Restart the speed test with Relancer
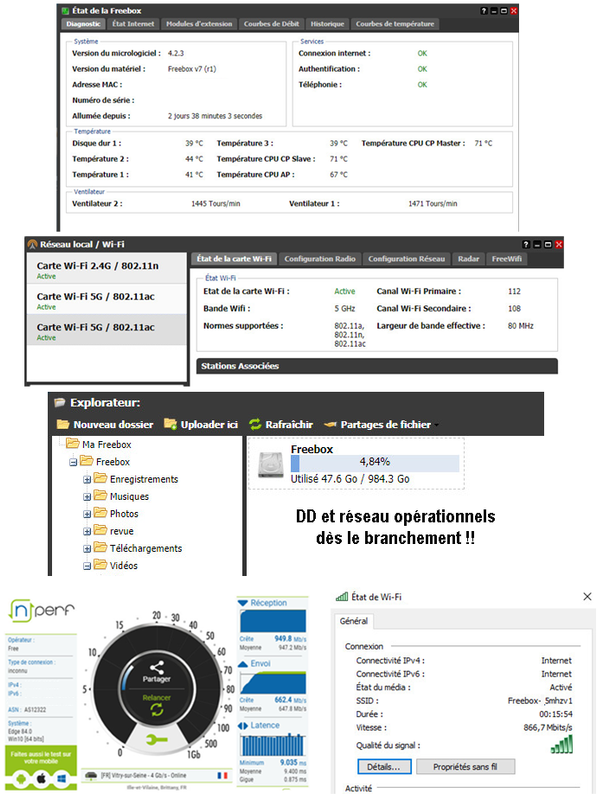Screen dimensions: 604x800 point(157,704)
